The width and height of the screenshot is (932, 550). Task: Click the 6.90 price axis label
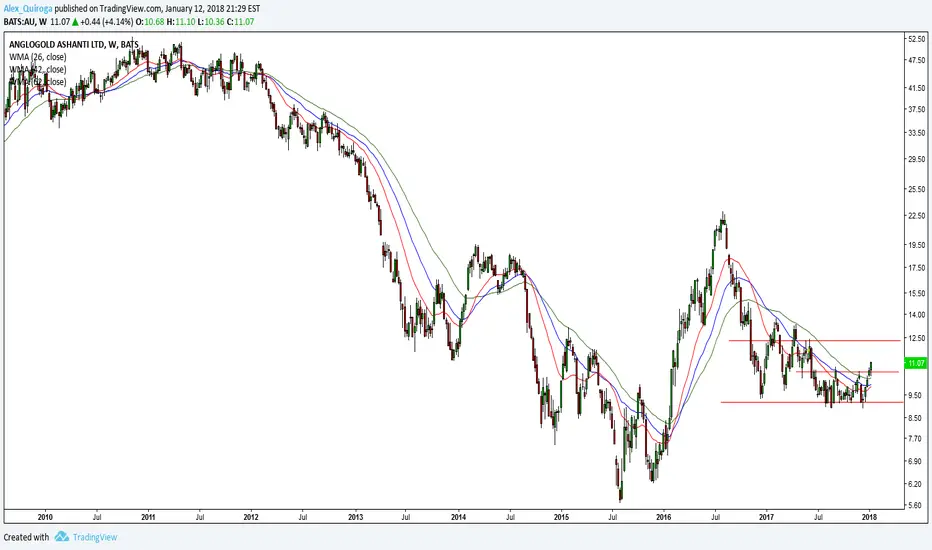(x=914, y=461)
